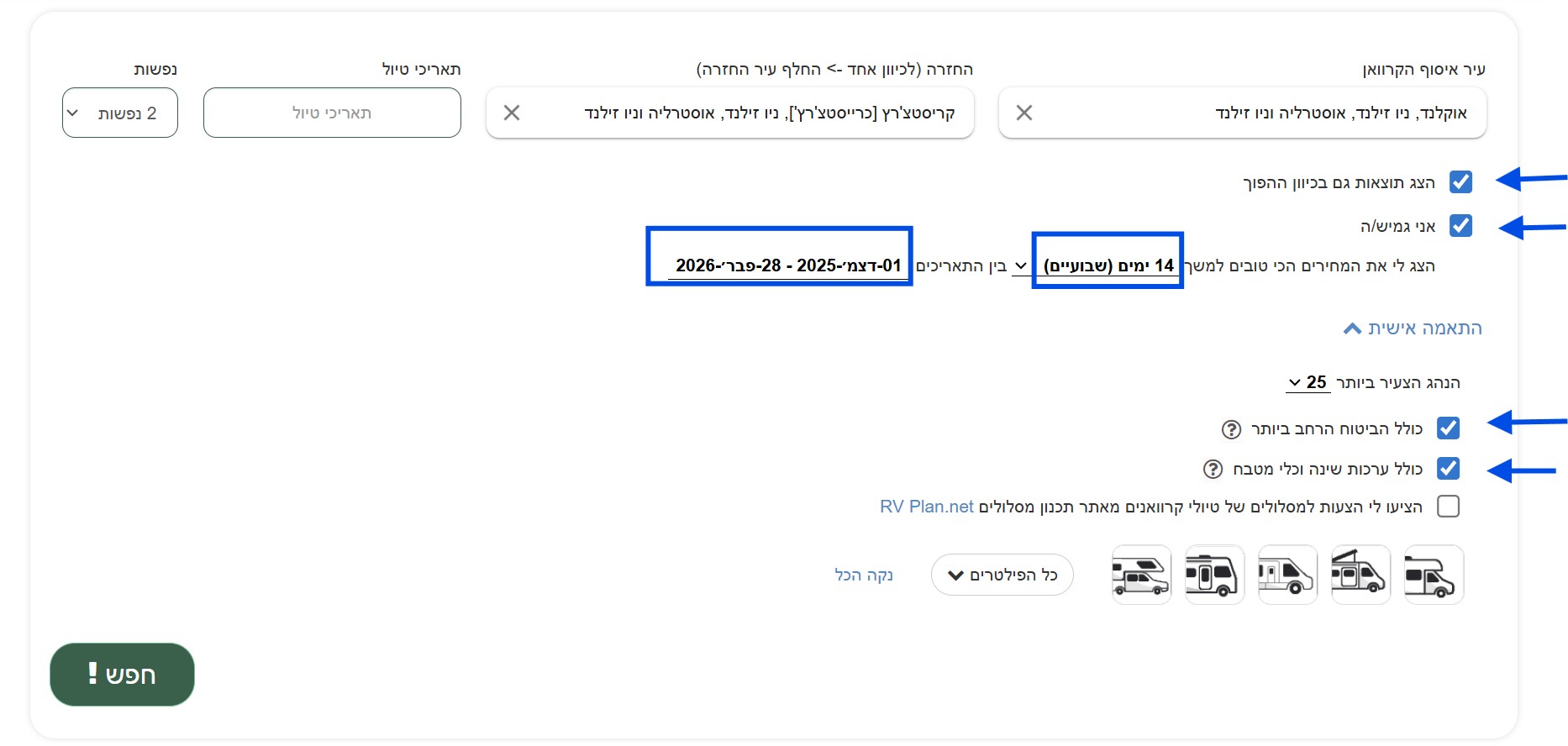Image resolution: width=1568 pixels, height=746 pixels.
Task: Toggle the show reverse direction results checkbox
Action: pyautogui.click(x=1460, y=182)
